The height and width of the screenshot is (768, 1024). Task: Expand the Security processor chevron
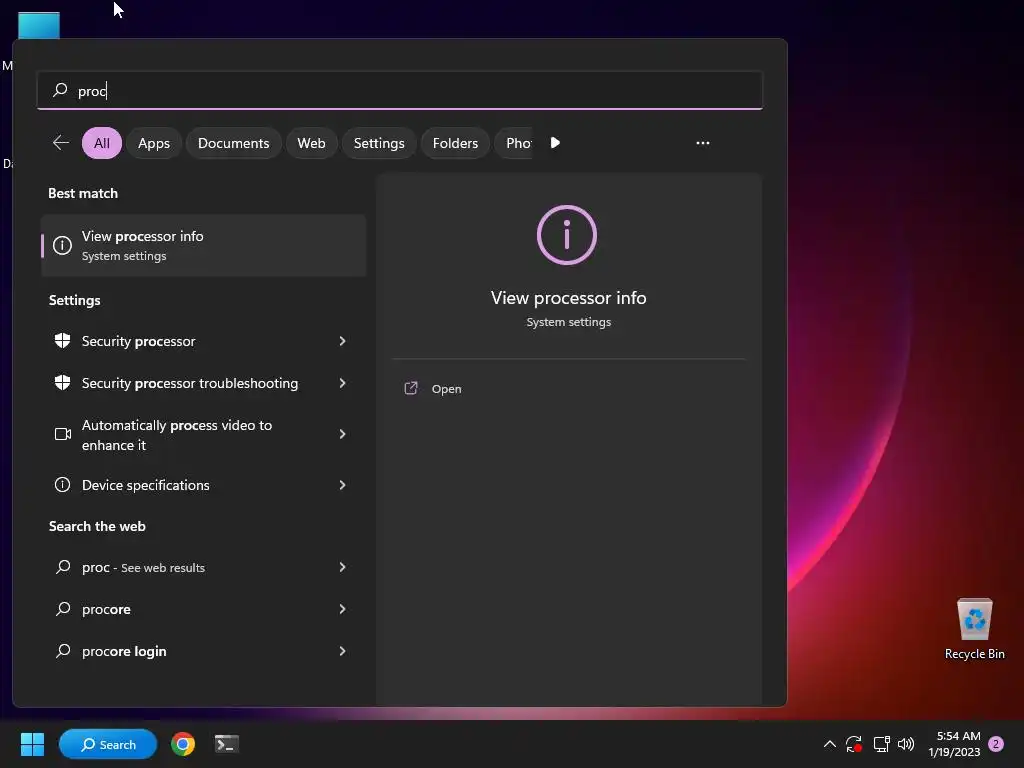click(x=342, y=341)
